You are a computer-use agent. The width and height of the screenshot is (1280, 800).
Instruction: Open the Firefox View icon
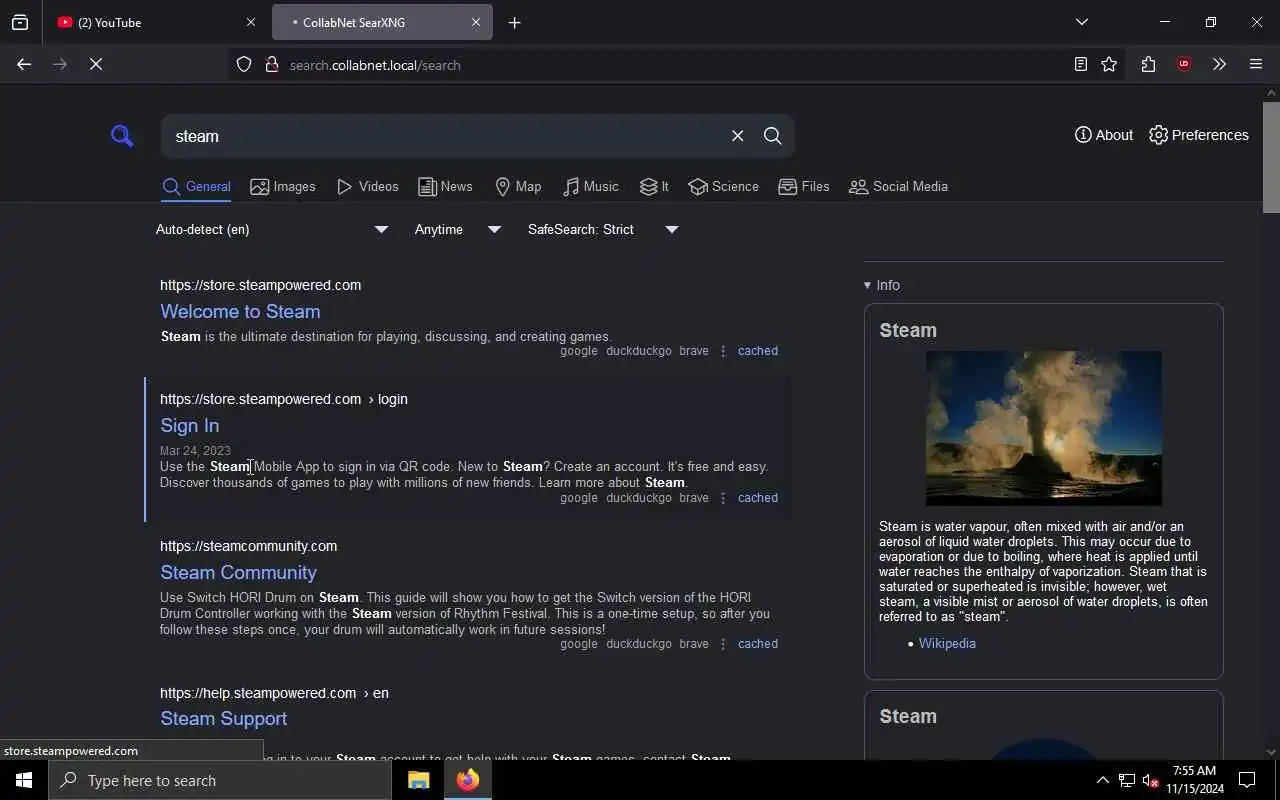click(20, 22)
